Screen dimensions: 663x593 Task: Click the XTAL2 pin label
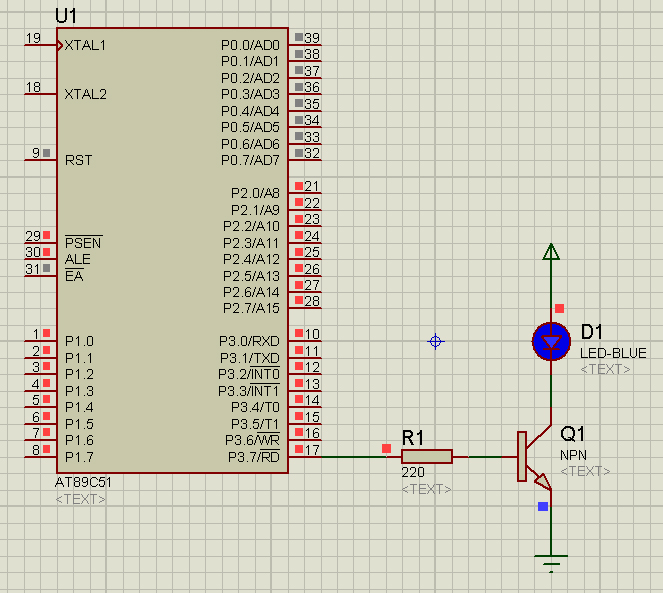pos(86,94)
